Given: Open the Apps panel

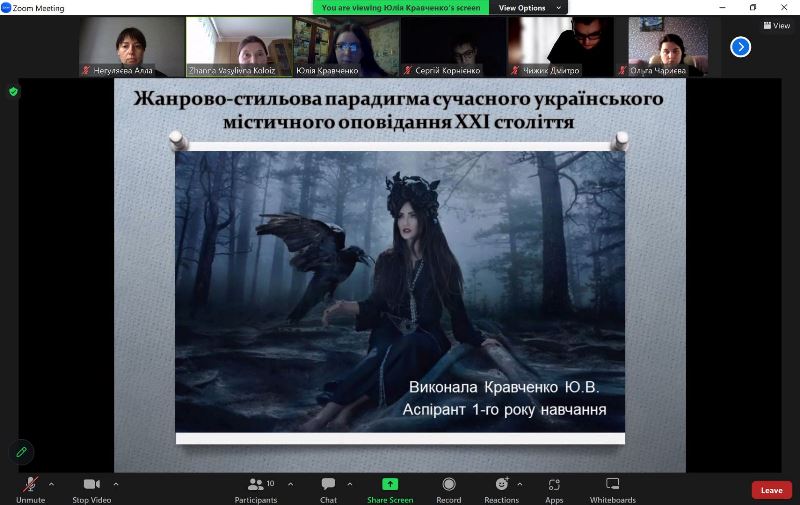Looking at the screenshot, I should click(554, 488).
